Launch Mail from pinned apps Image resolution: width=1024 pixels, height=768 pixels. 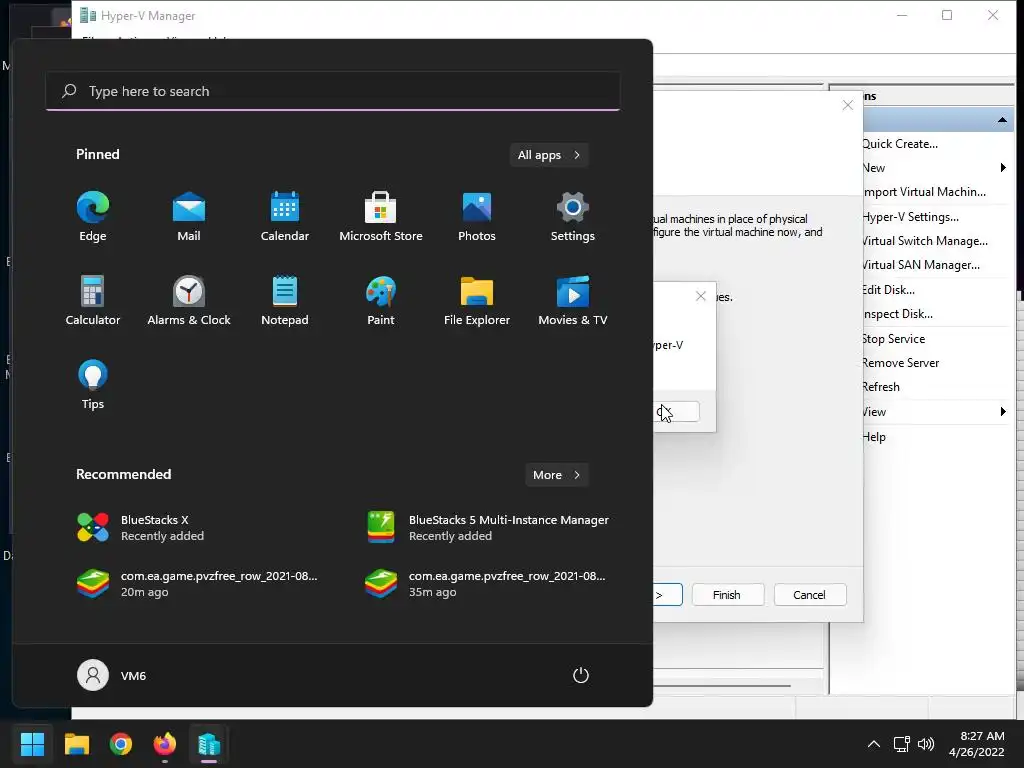(189, 216)
